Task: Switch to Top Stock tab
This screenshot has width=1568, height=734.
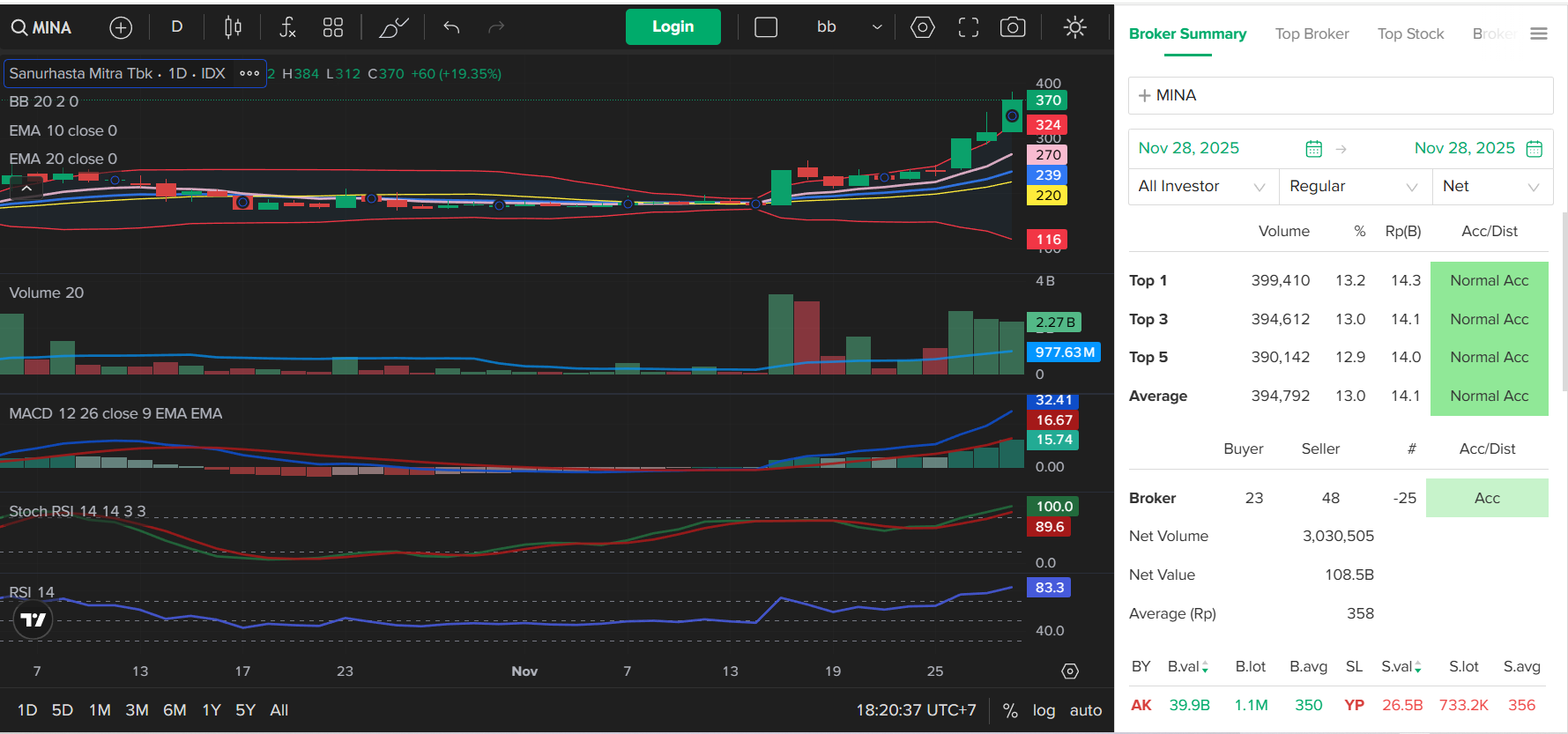Action: [1410, 33]
